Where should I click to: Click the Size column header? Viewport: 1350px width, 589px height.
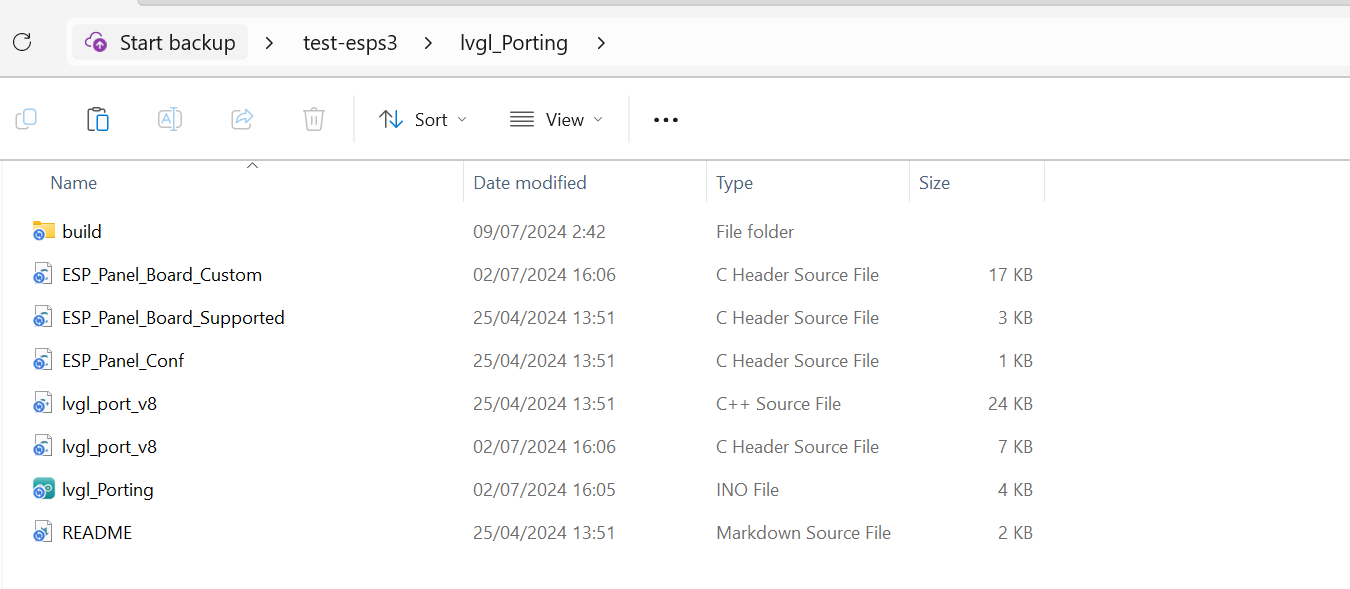pyautogui.click(x=935, y=183)
